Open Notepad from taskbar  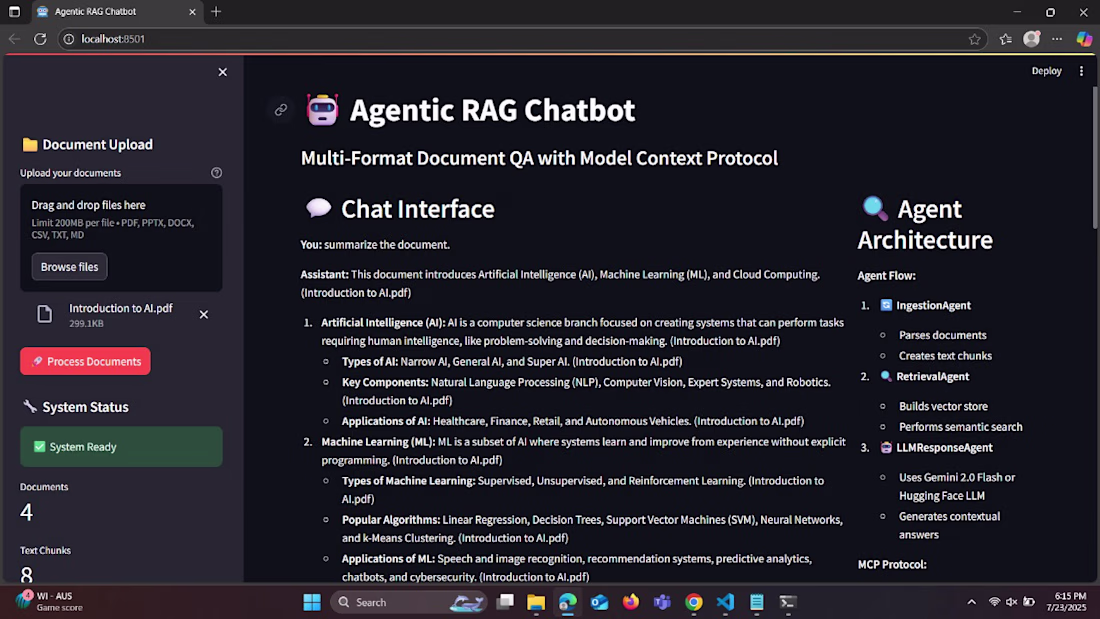pos(757,602)
